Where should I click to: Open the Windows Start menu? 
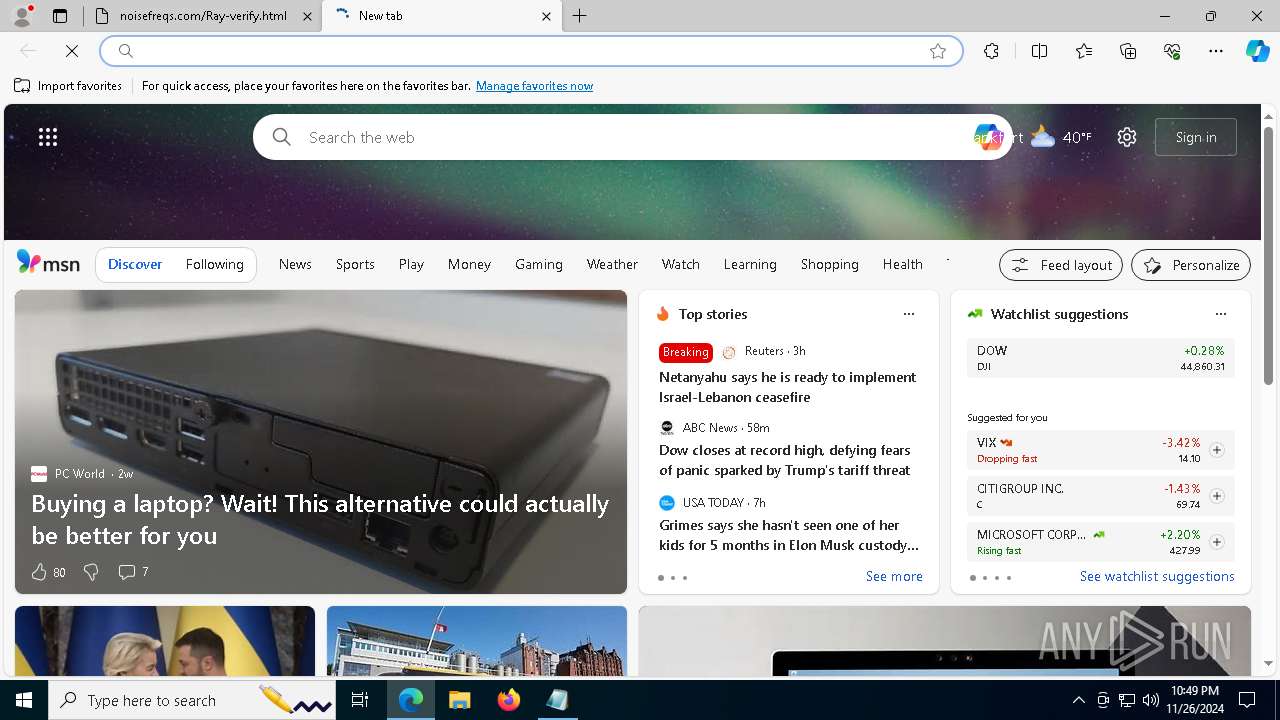[24, 700]
